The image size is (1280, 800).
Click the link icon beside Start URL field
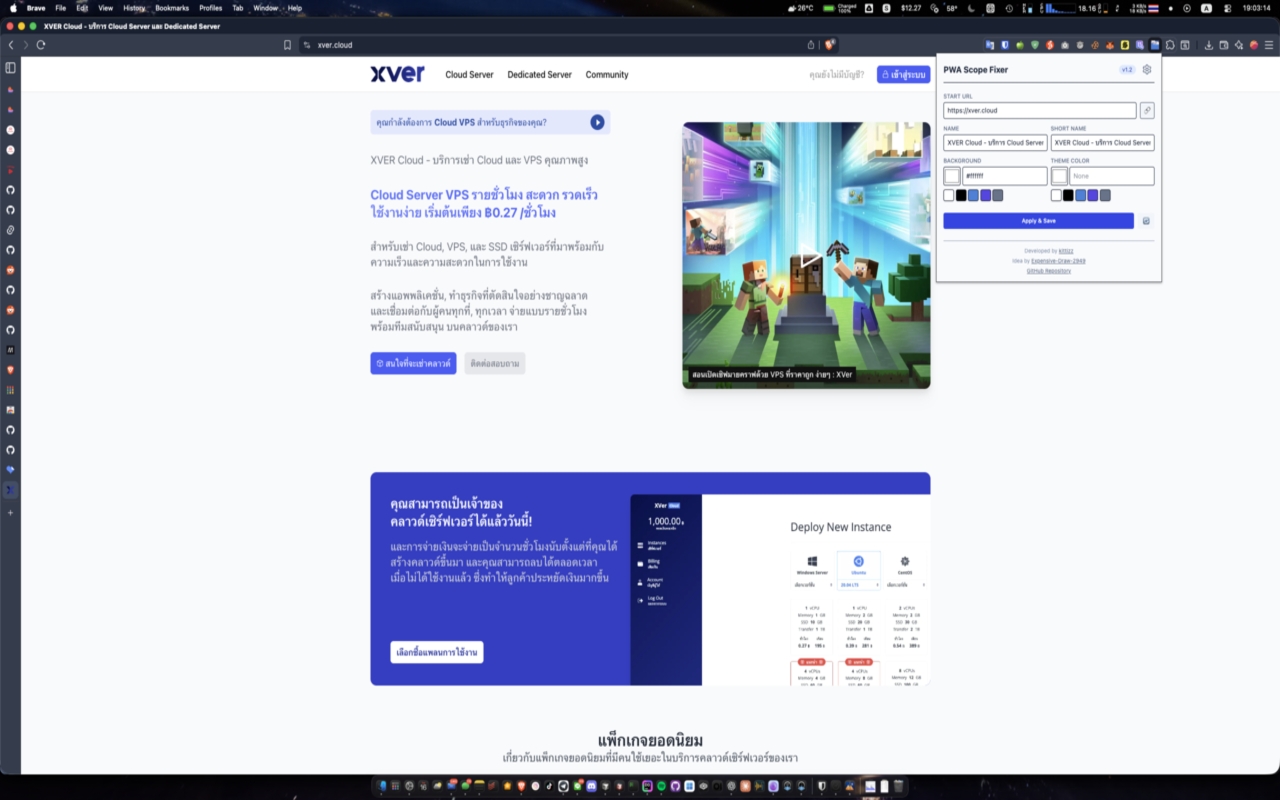1147,110
